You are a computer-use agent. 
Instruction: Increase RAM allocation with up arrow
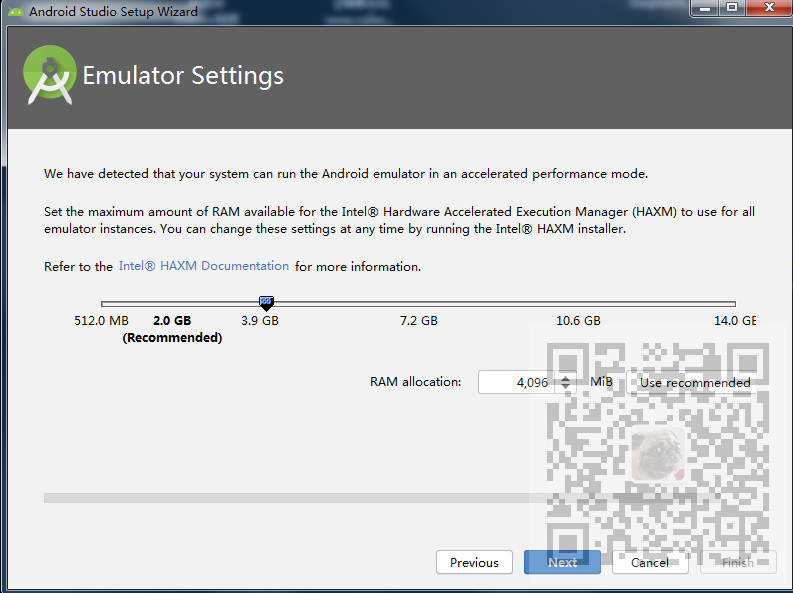point(565,378)
